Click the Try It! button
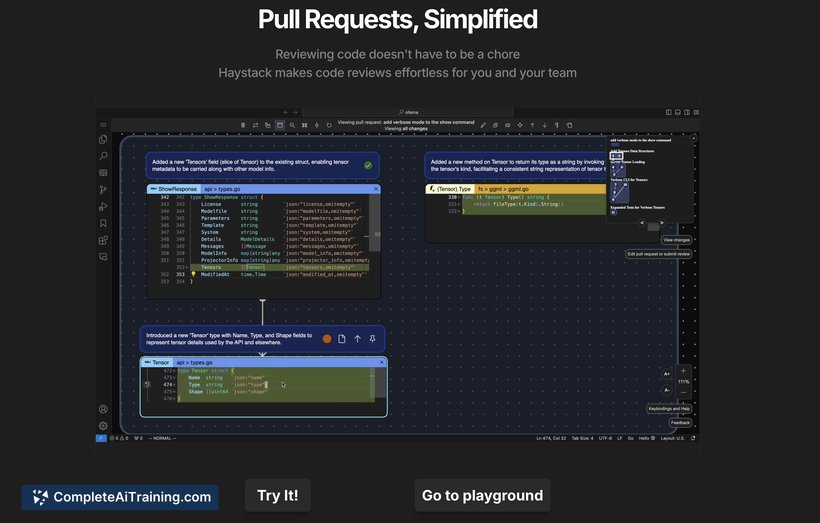 (x=278, y=495)
